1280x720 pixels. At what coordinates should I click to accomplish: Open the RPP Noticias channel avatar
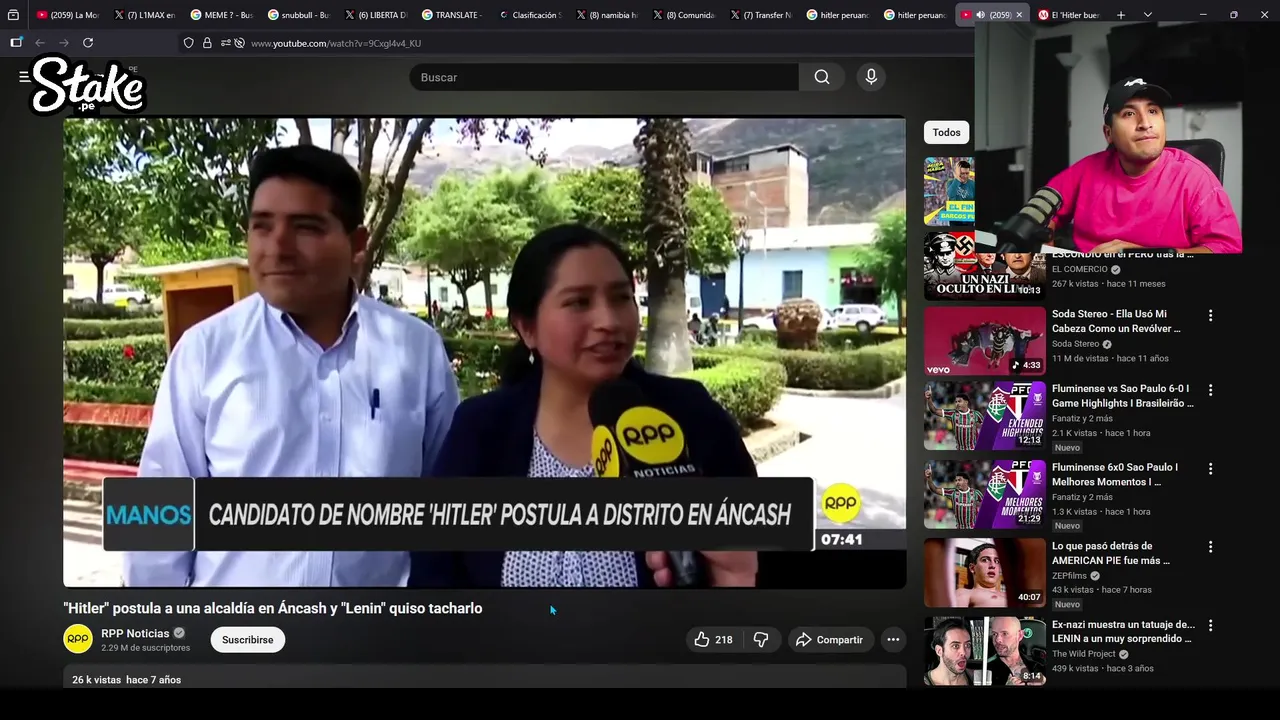tap(78, 639)
